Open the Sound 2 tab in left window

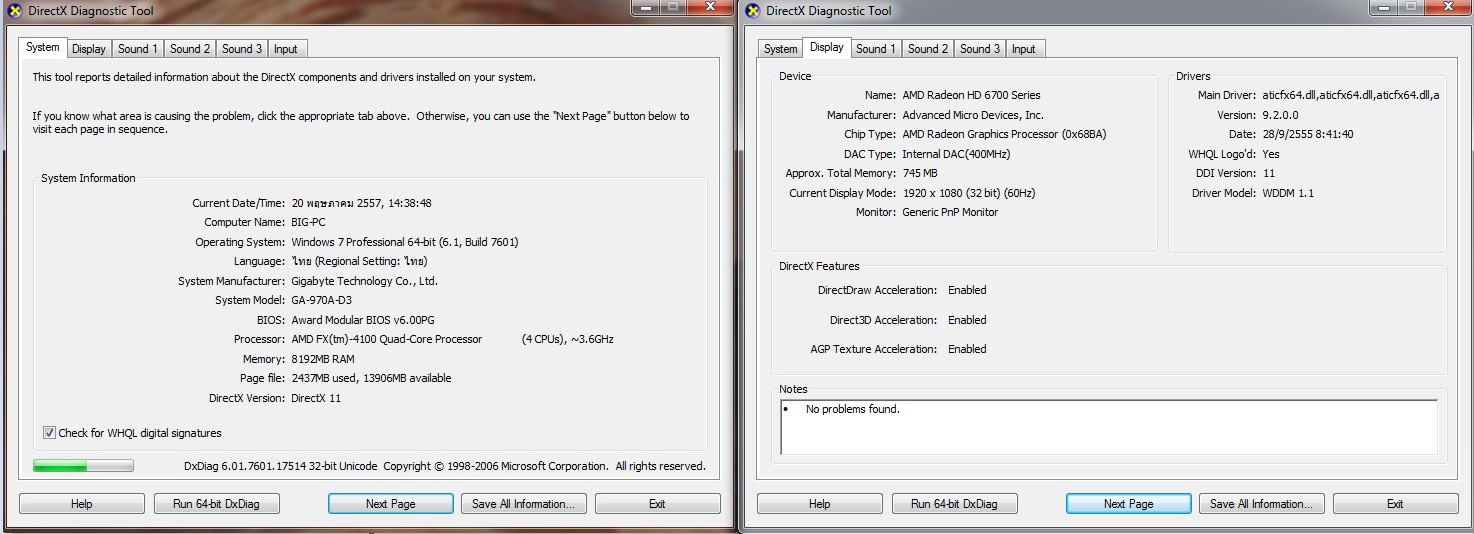tap(189, 49)
